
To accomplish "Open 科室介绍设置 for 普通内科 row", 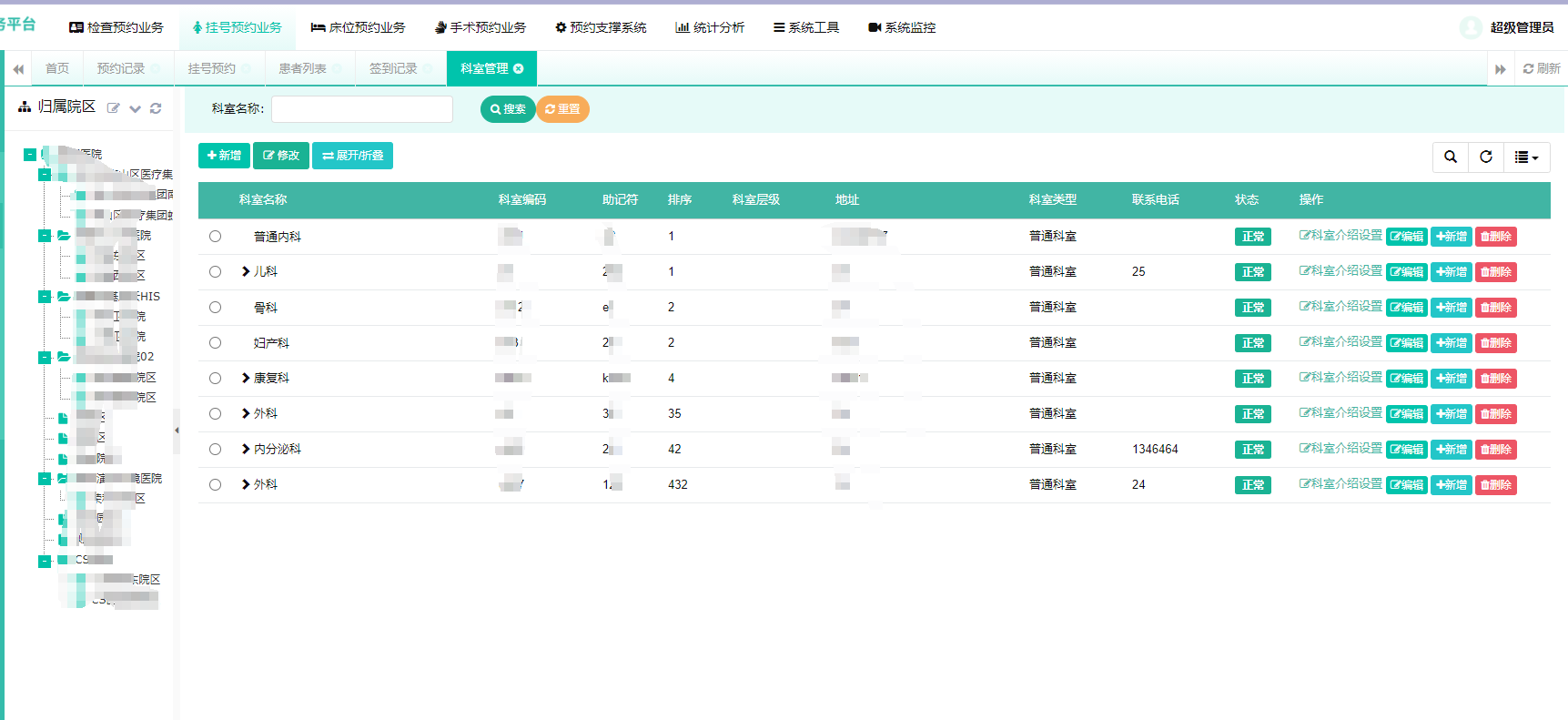I will [1340, 236].
